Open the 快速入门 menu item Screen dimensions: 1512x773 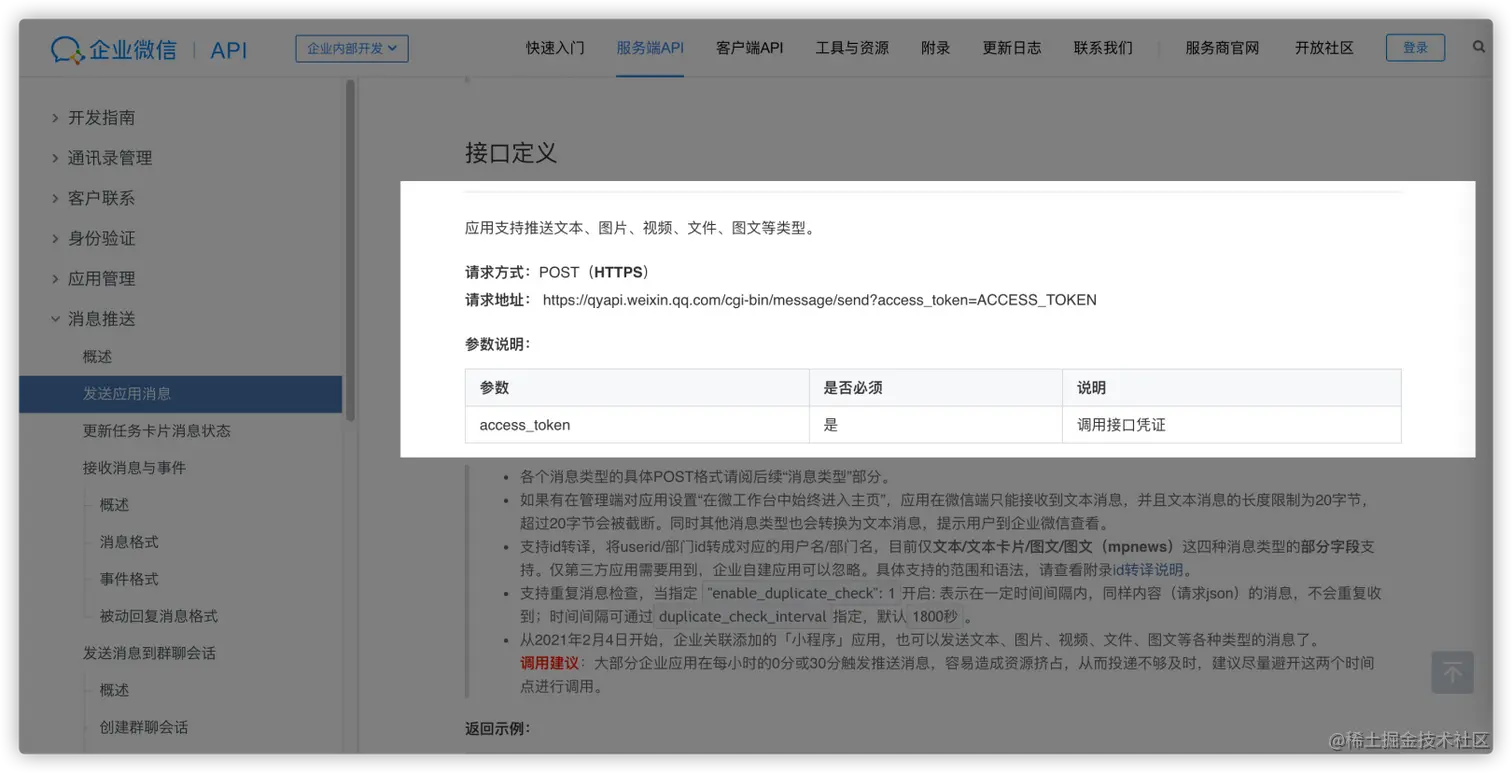555,47
